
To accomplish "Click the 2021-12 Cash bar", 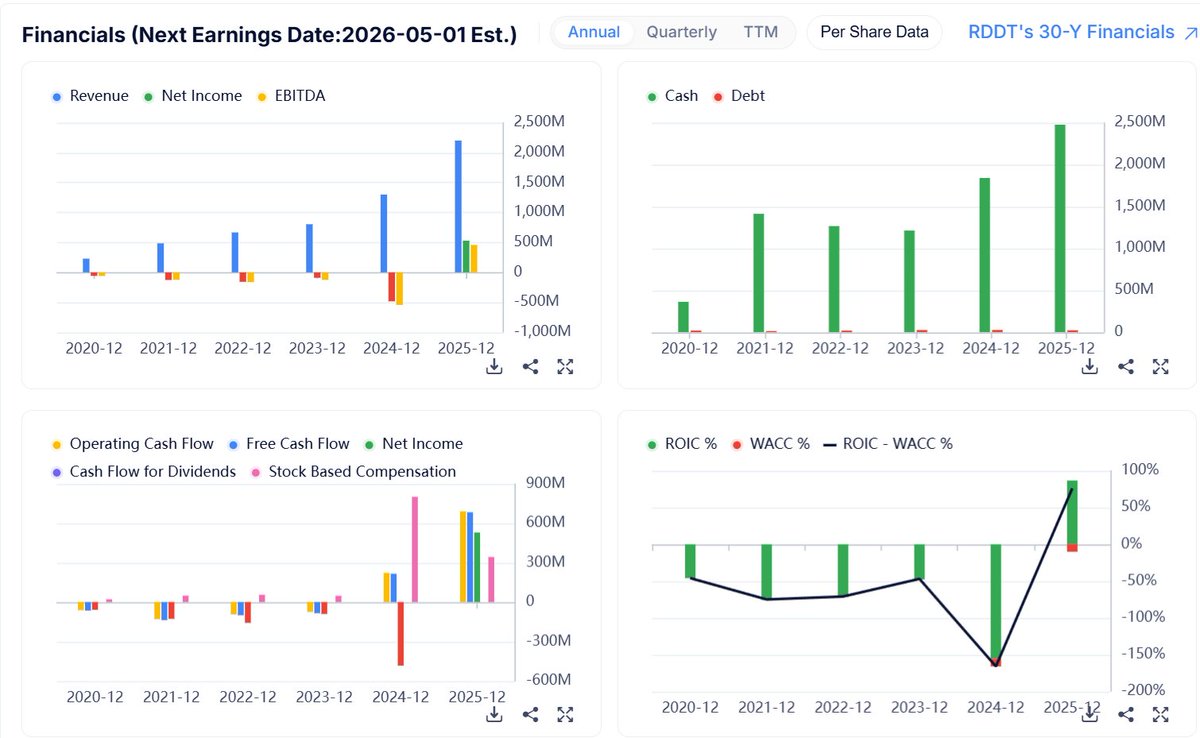I will [759, 273].
